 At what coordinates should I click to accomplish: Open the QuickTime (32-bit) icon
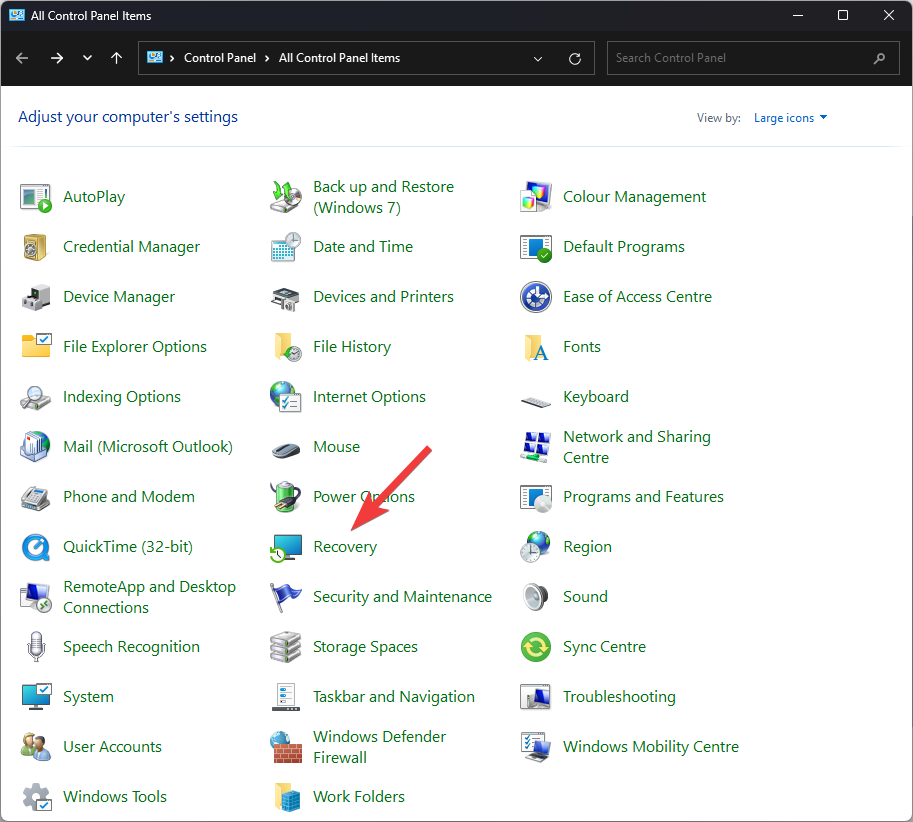[x=36, y=547]
